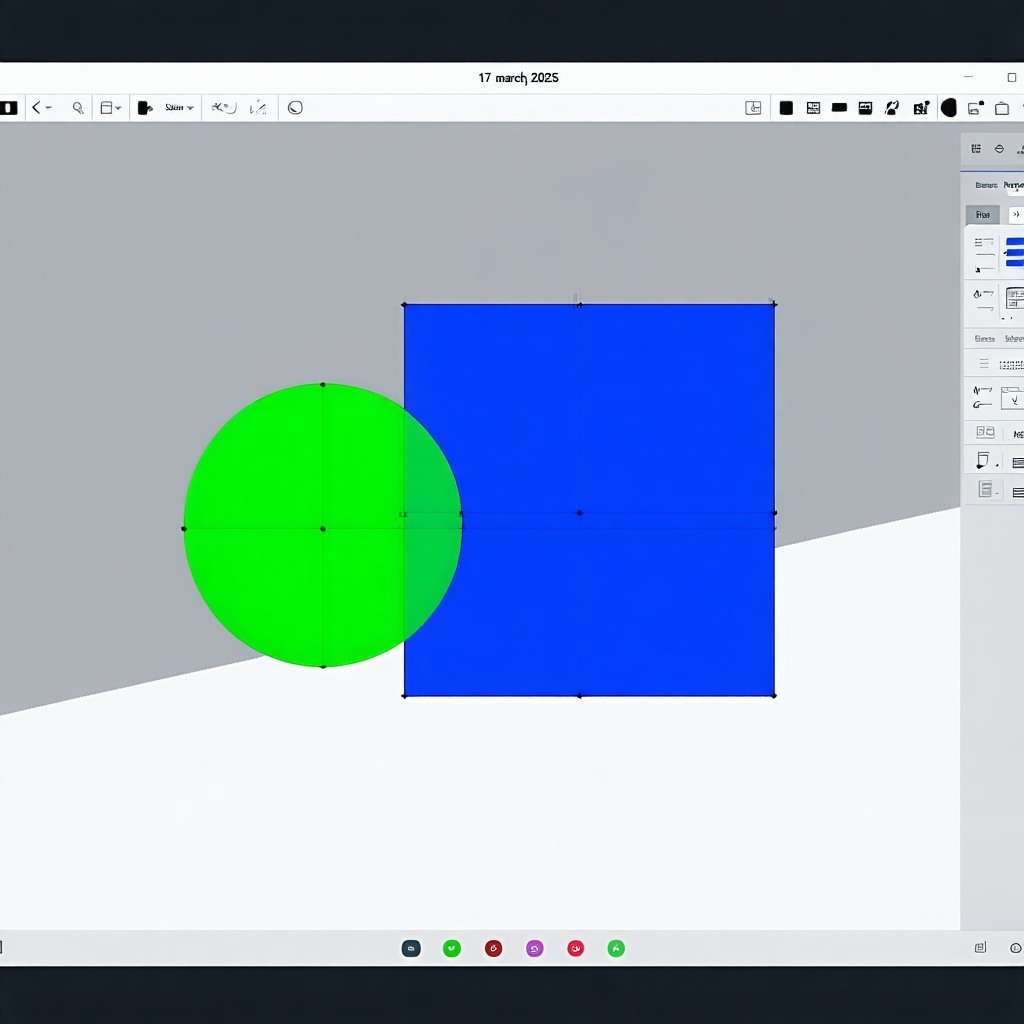Image resolution: width=1024 pixels, height=1024 pixels.
Task: Click the blue square's center handle
Action: 579,513
